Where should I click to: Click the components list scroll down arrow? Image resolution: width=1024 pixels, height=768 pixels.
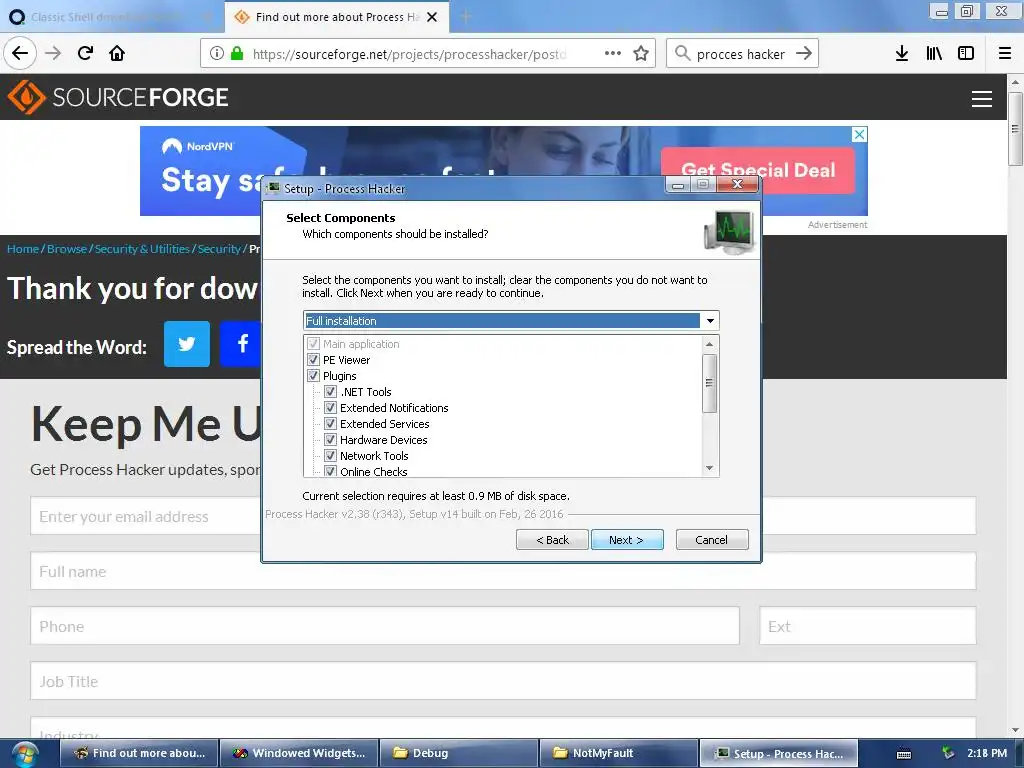pos(709,468)
